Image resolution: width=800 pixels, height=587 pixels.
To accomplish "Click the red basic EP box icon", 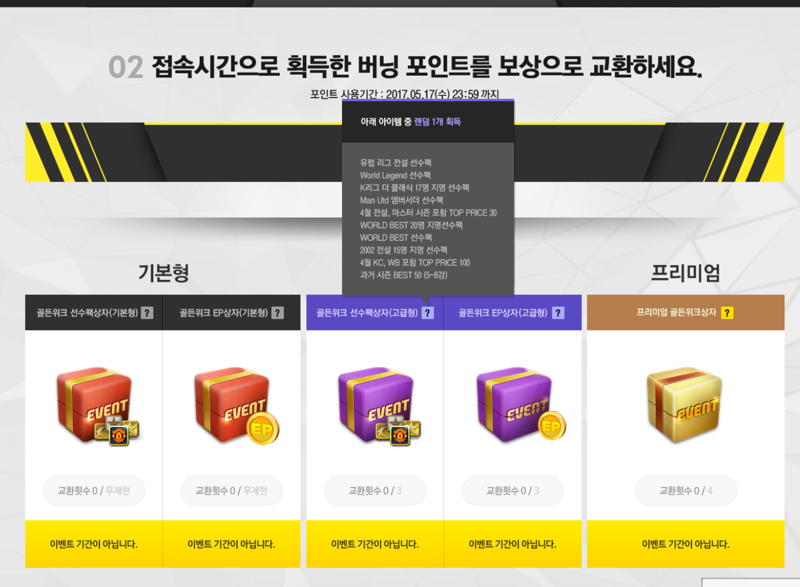I will [x=236, y=406].
